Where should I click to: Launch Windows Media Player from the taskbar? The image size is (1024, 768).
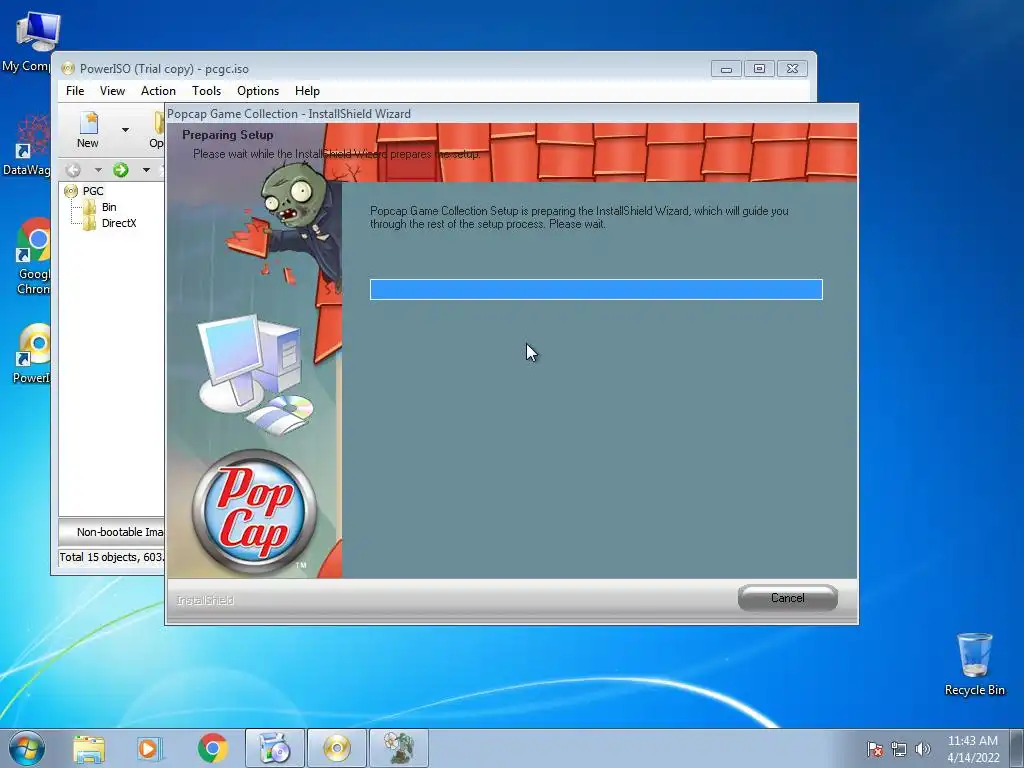[x=148, y=748]
